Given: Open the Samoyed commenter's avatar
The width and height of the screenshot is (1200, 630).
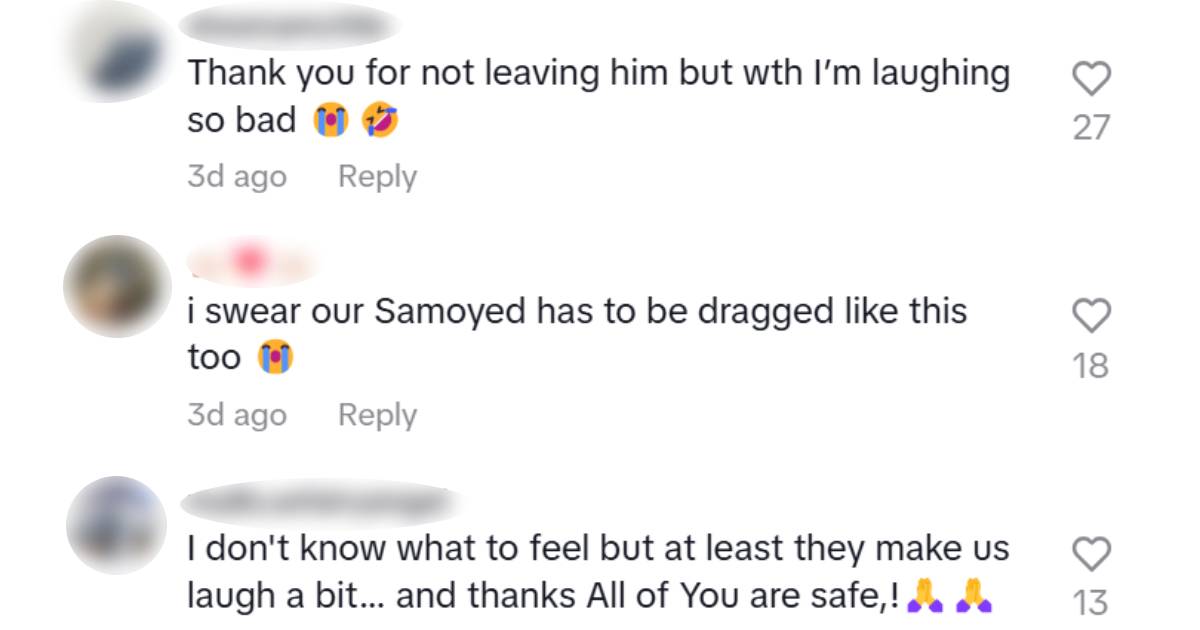Looking at the screenshot, I should click(115, 286).
